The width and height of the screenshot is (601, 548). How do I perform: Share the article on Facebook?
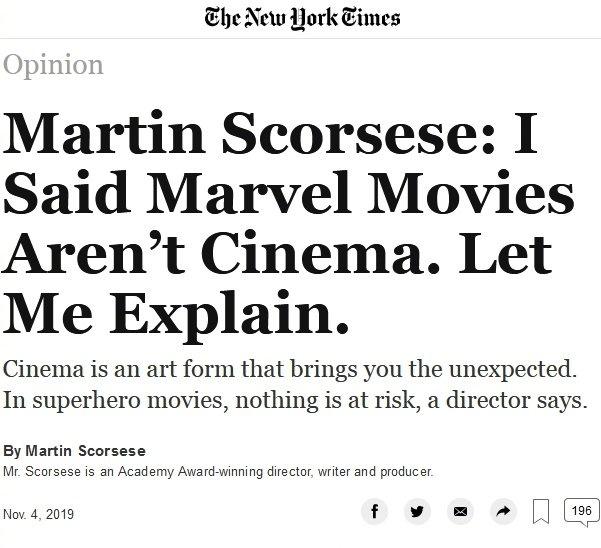click(375, 512)
